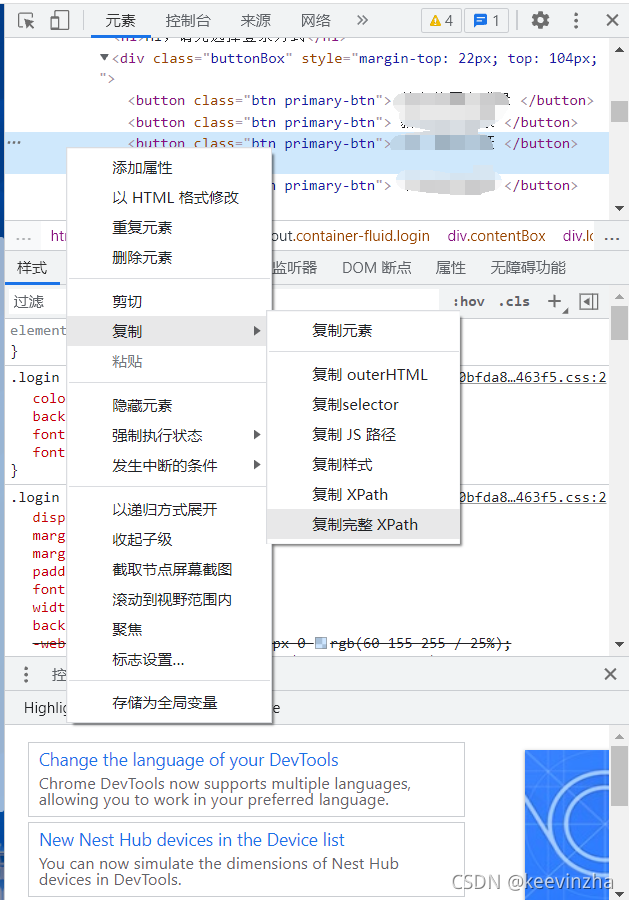Open the 'New Nest Hub devices' link
The width and height of the screenshot is (629, 900).
coord(191,840)
